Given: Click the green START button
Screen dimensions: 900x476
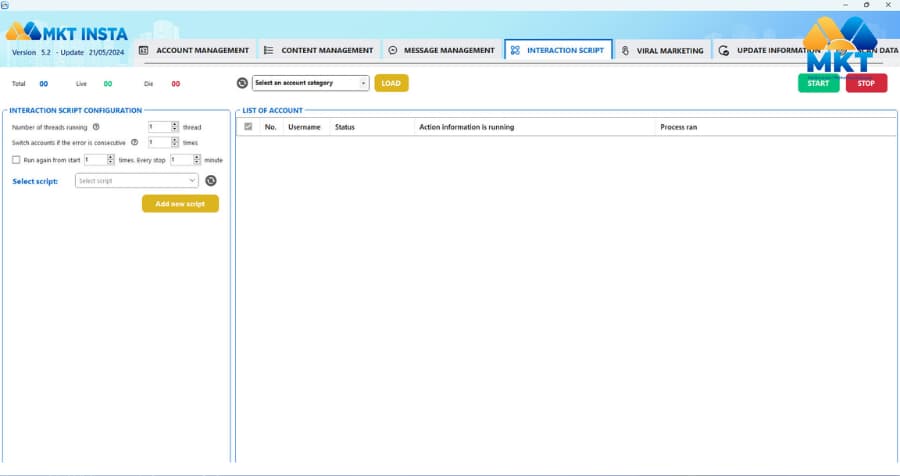Looking at the screenshot, I should pos(818,83).
